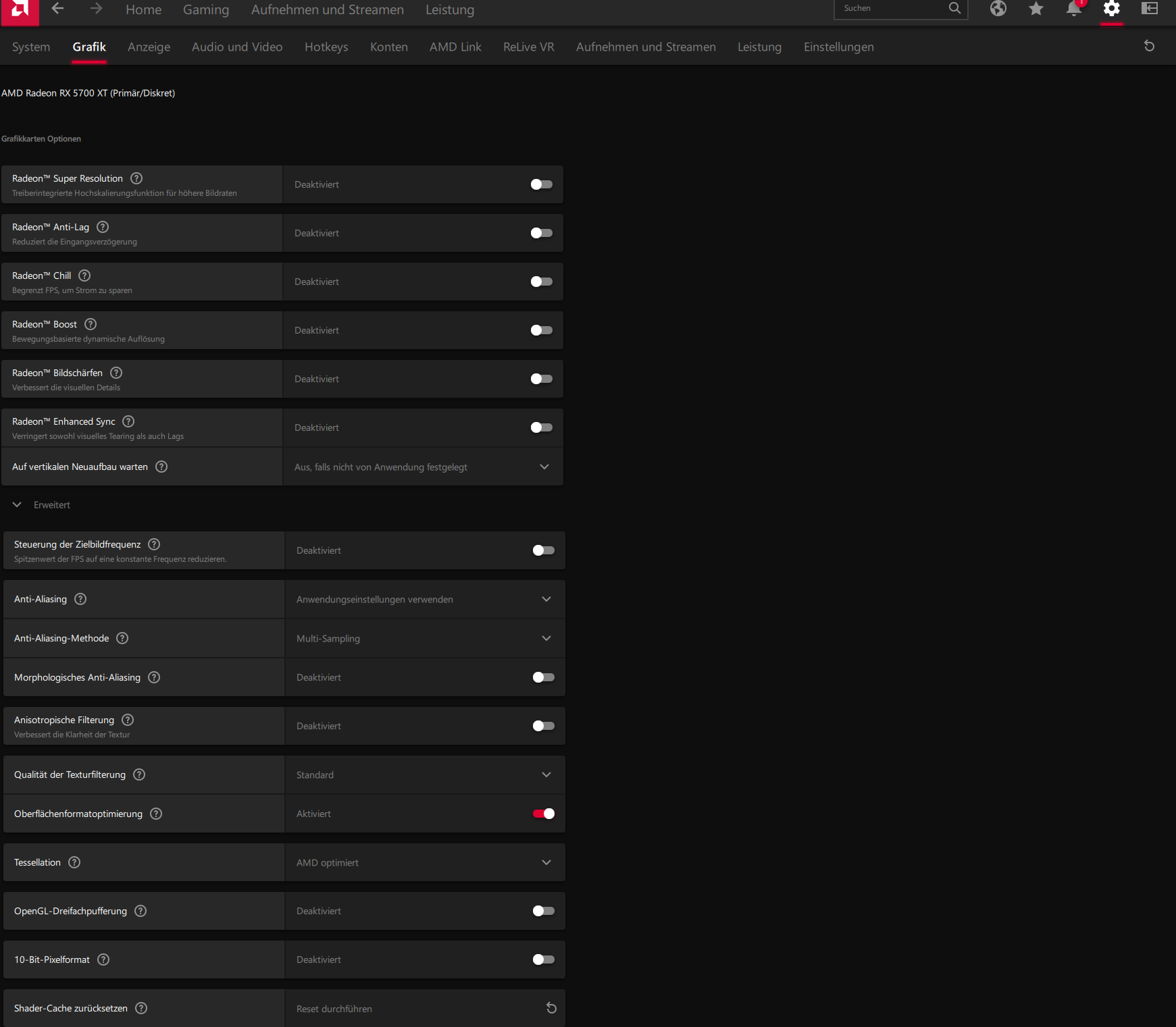Turn on Radeon Boost
The image size is (1176, 1027).
pos(542,330)
